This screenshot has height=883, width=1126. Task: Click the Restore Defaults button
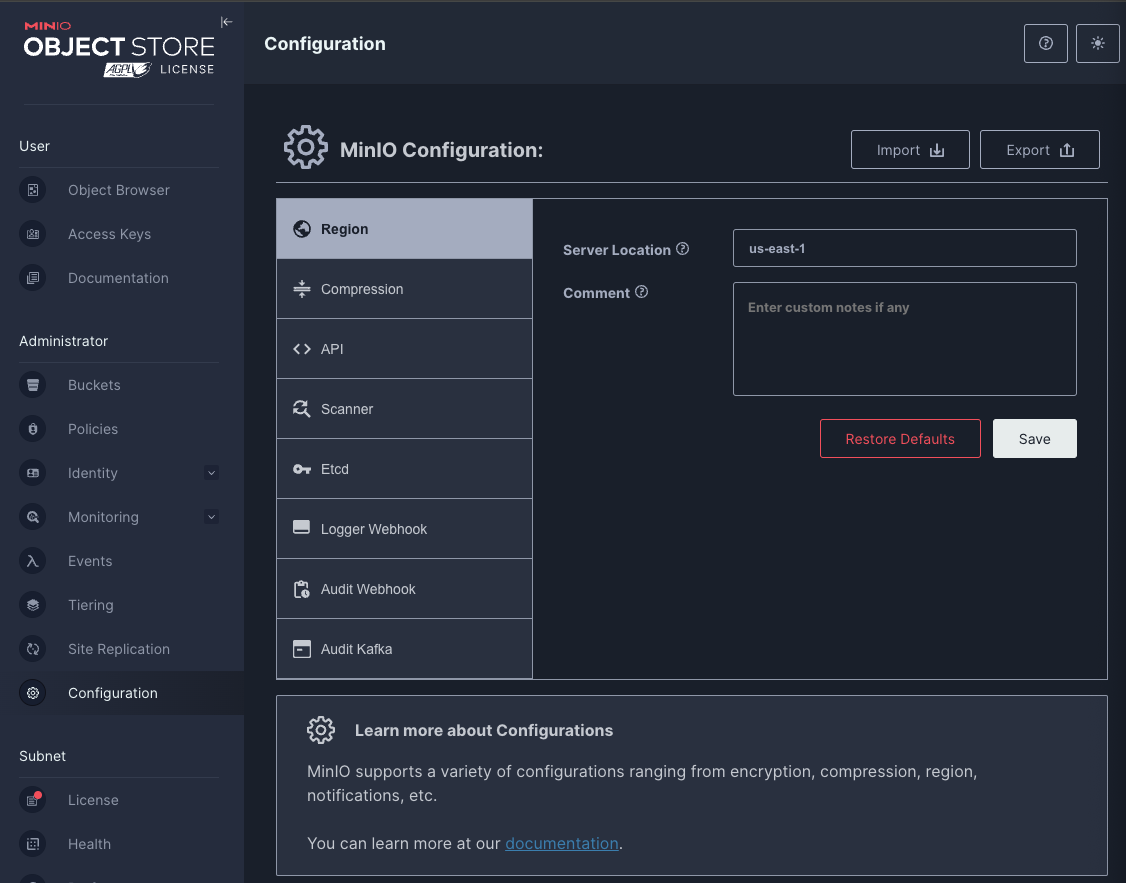tap(900, 439)
